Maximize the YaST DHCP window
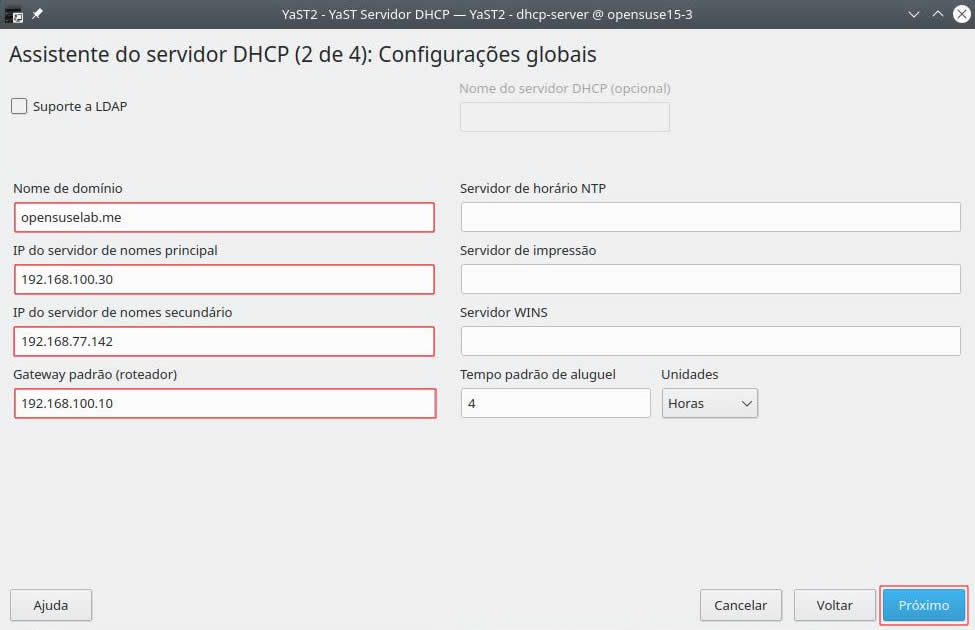Viewport: 975px width, 630px height. pyautogui.click(x=937, y=14)
